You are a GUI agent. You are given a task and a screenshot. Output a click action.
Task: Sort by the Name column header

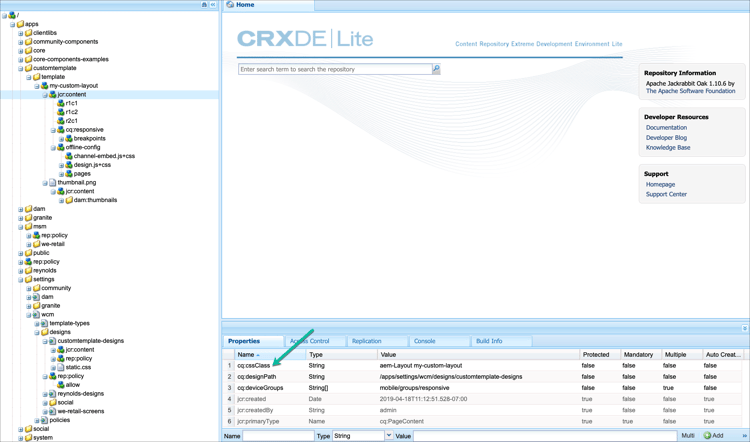[x=270, y=354]
